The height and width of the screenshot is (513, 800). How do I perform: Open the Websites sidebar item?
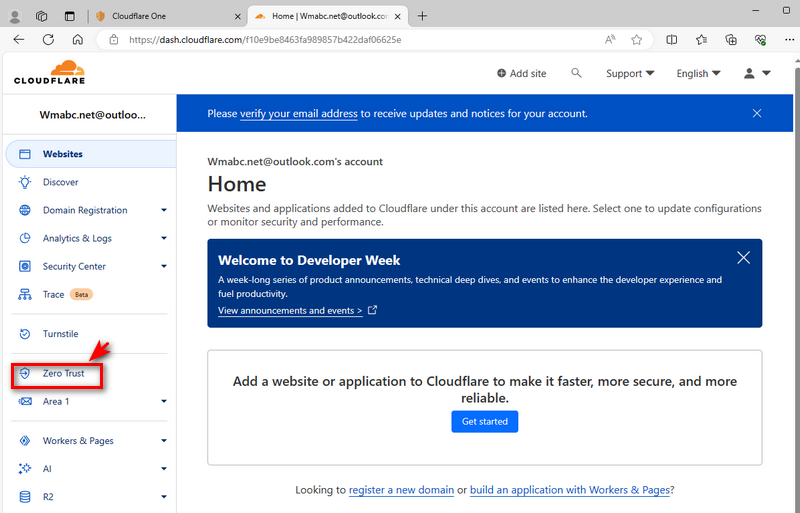click(91, 154)
